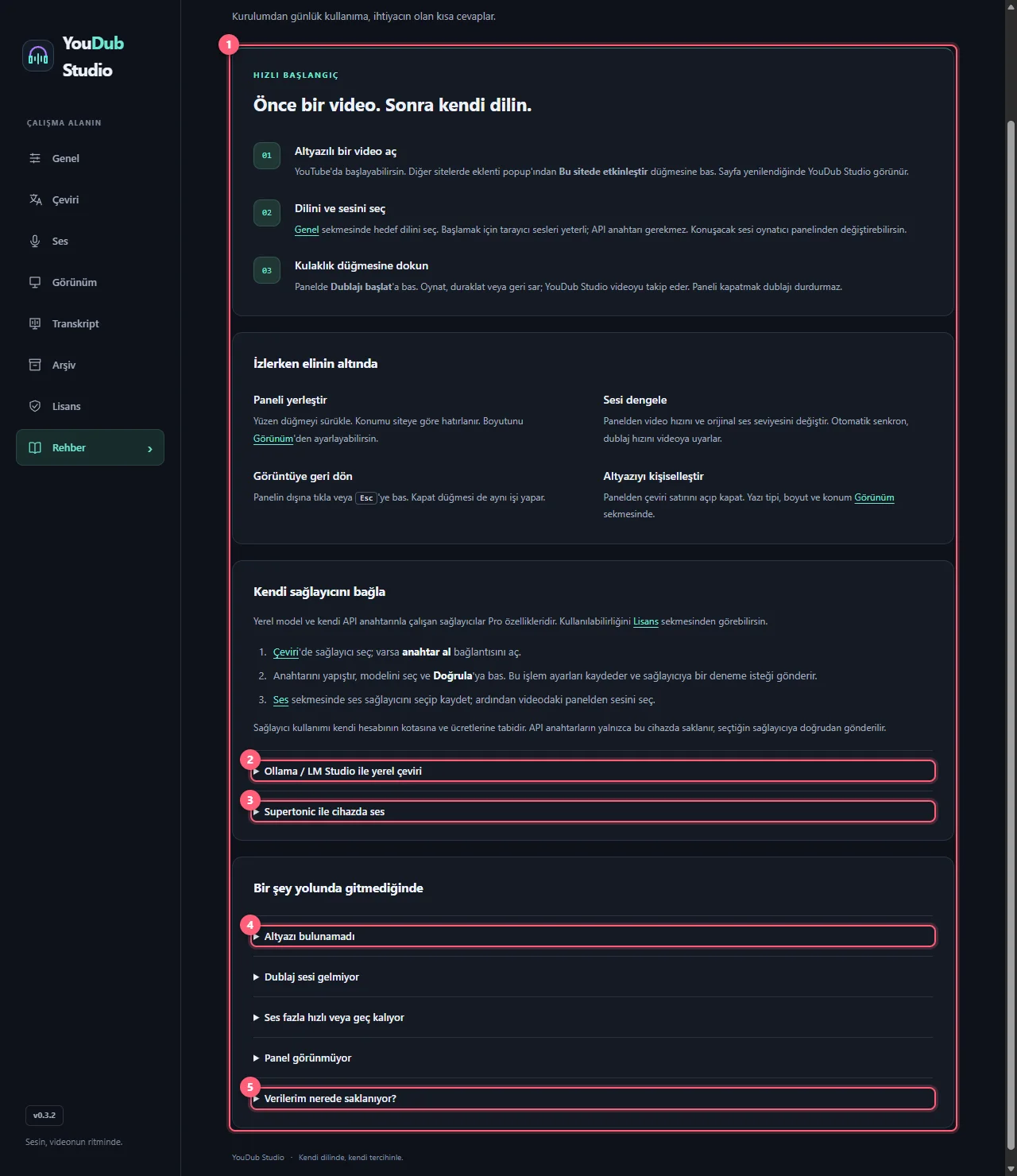This screenshot has width=1017, height=1176.
Task: Follow the Görünüm link under Paneli yerleştir
Action: tap(273, 439)
